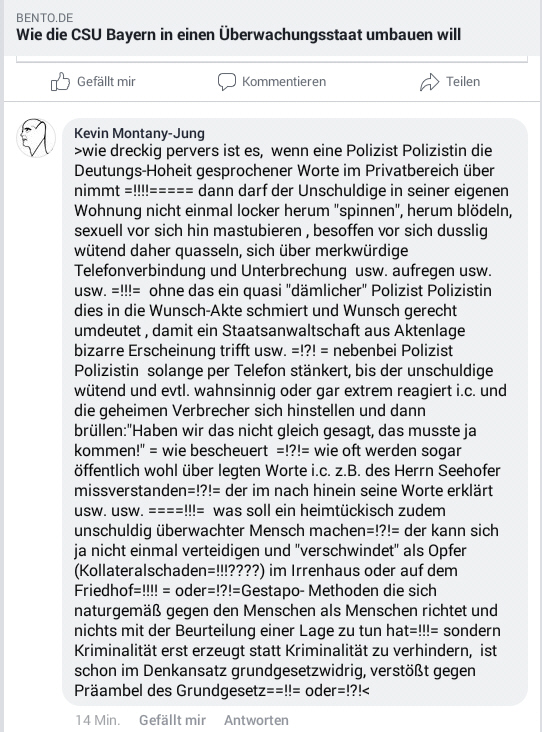Tap the speech bubble comment icon

[227, 82]
